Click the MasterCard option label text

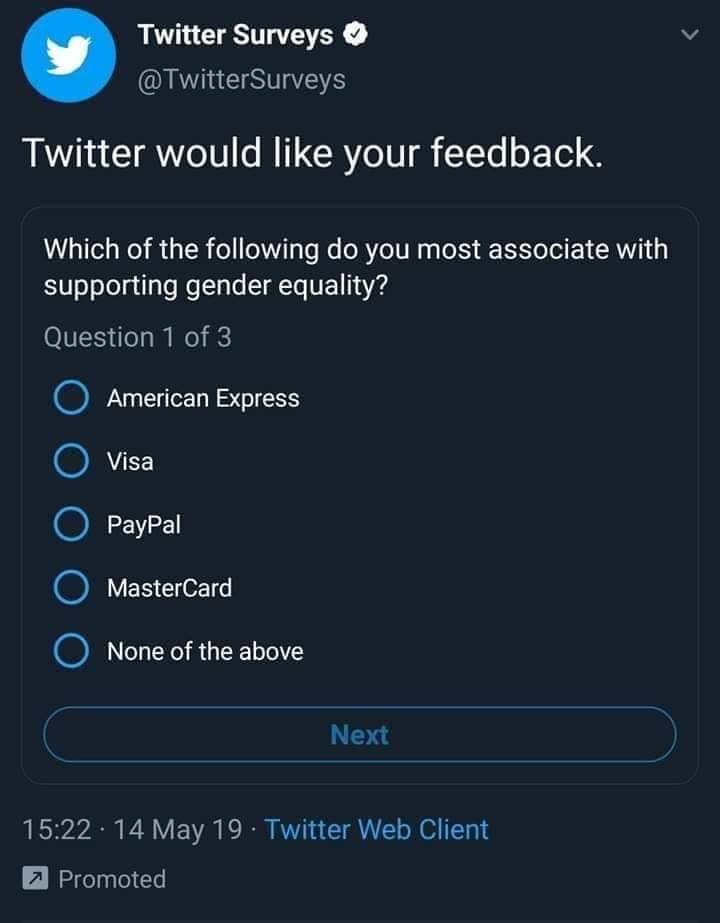(x=170, y=588)
